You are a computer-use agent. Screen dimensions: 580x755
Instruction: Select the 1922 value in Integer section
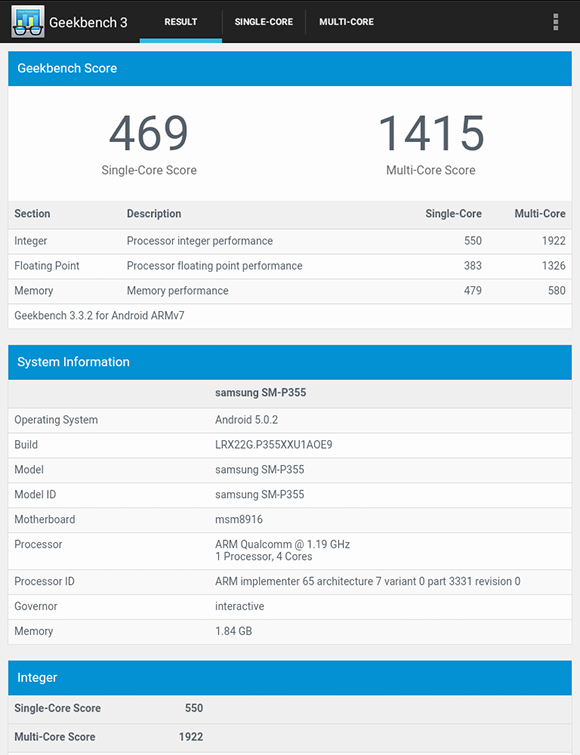(191, 737)
